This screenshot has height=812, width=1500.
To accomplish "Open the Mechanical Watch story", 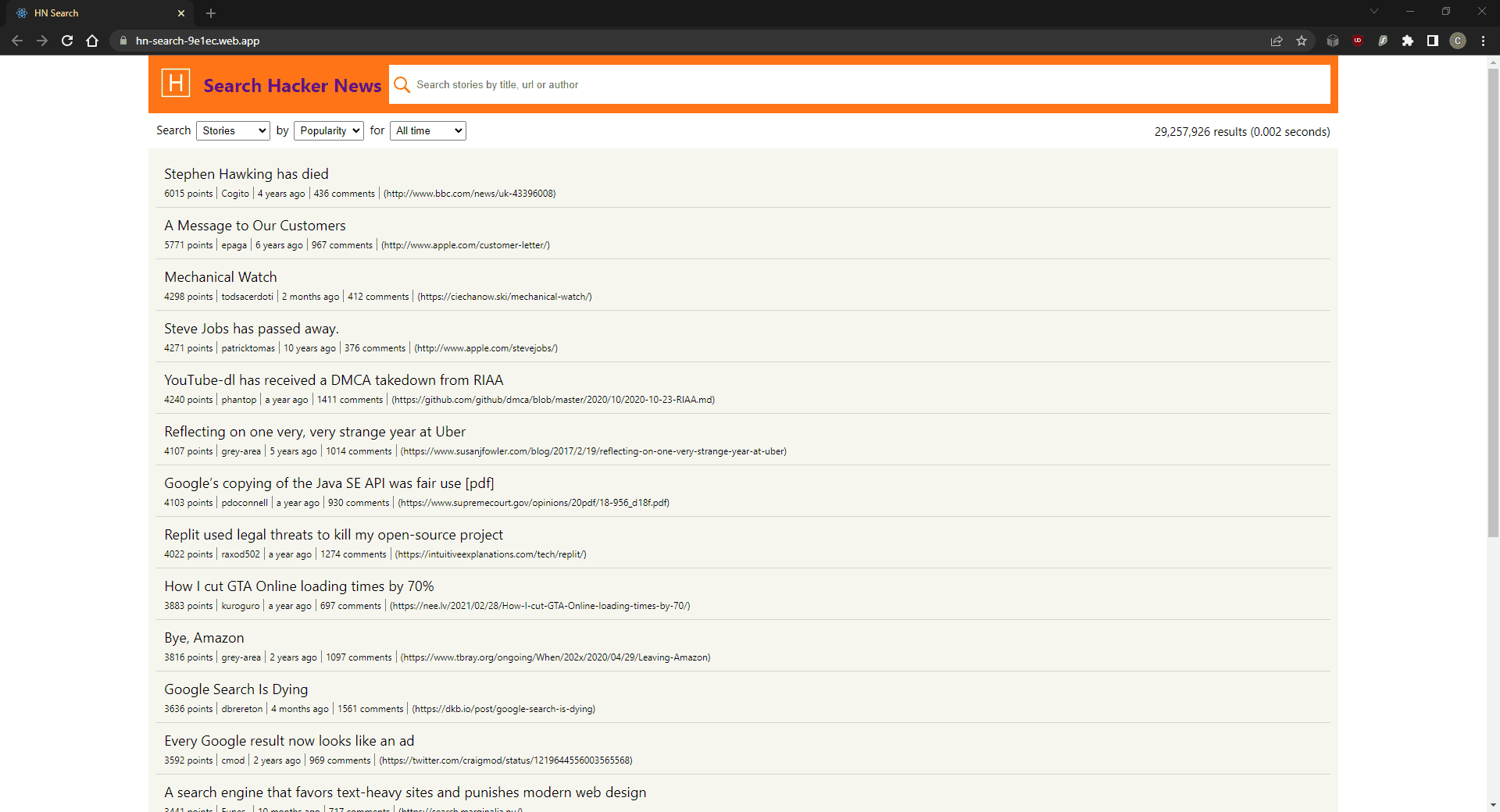I will coord(220,277).
